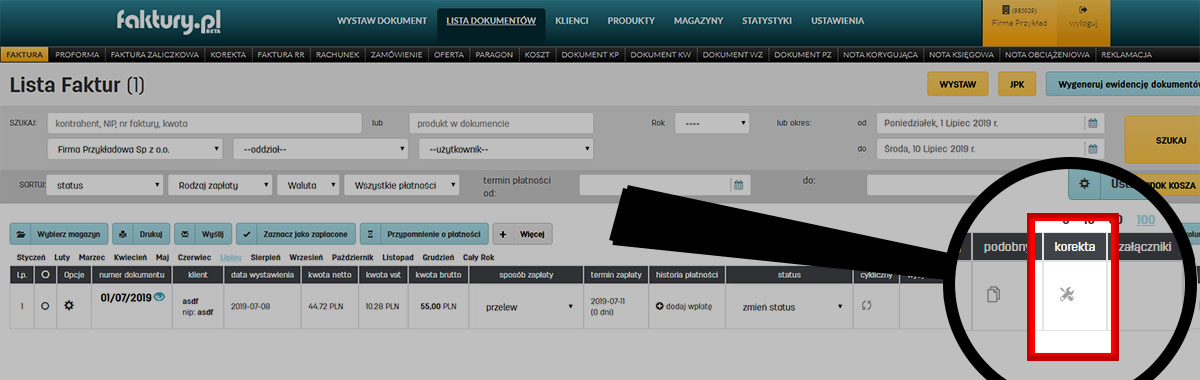Click 'Przypomnienie o płatności' button
Image resolution: width=1200 pixels, height=380 pixels.
coord(424,234)
